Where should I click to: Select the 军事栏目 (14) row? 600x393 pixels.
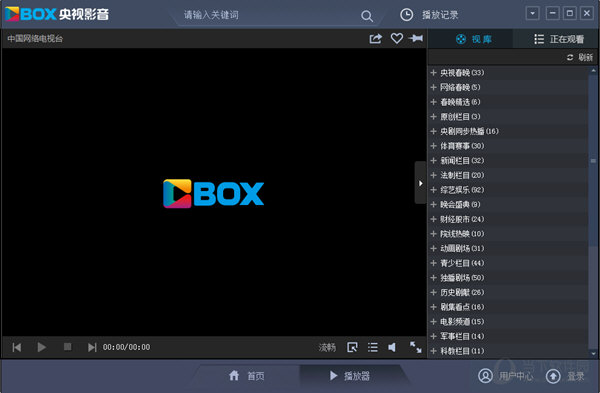pyautogui.click(x=508, y=336)
